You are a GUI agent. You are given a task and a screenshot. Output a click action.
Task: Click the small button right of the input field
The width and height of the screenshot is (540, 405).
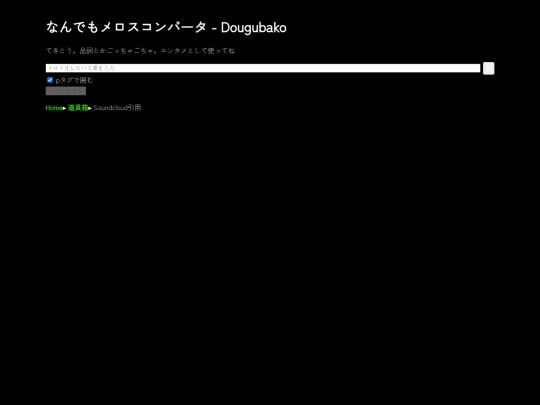tap(488, 68)
